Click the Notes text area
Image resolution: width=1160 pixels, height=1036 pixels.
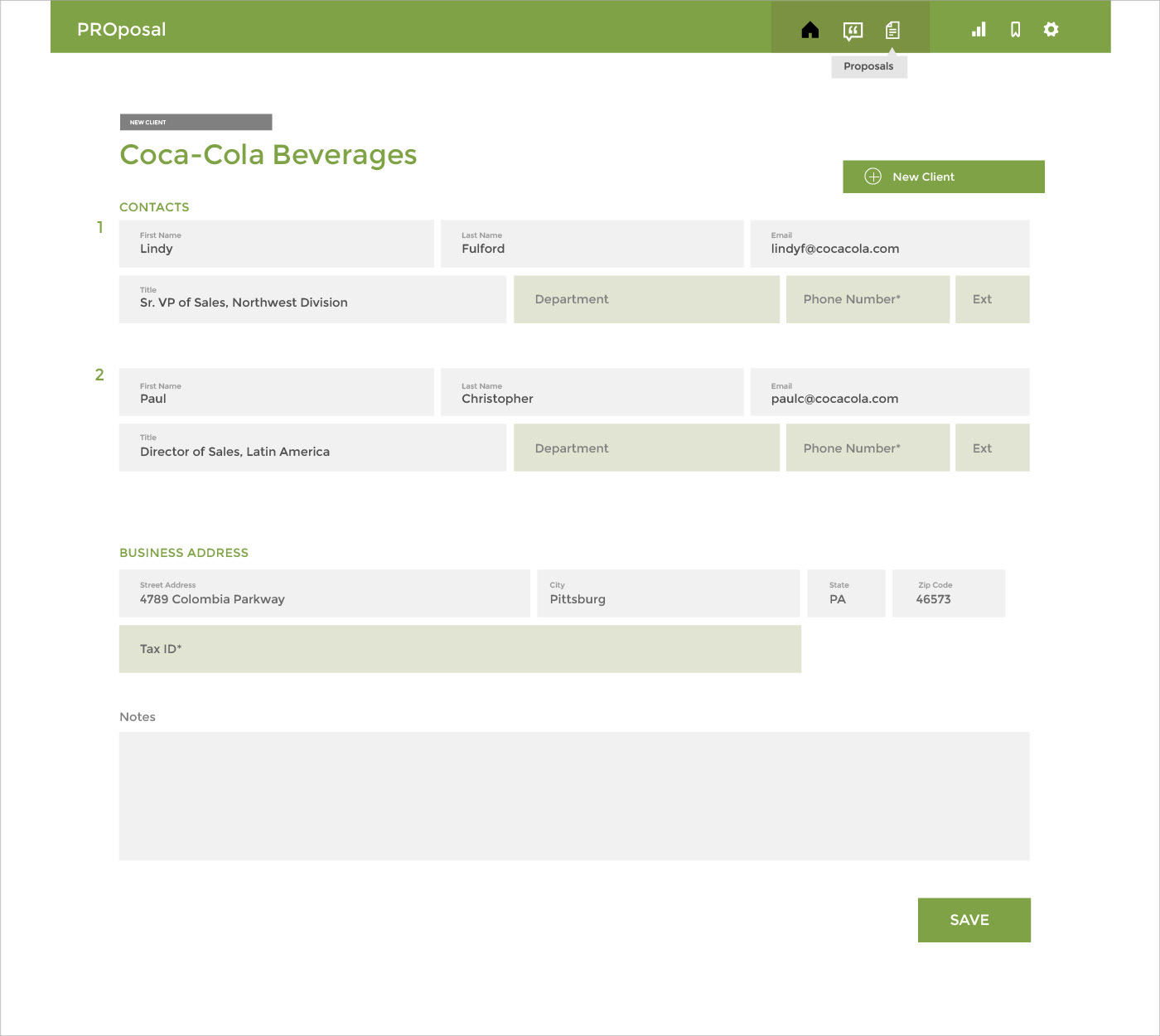tap(574, 796)
